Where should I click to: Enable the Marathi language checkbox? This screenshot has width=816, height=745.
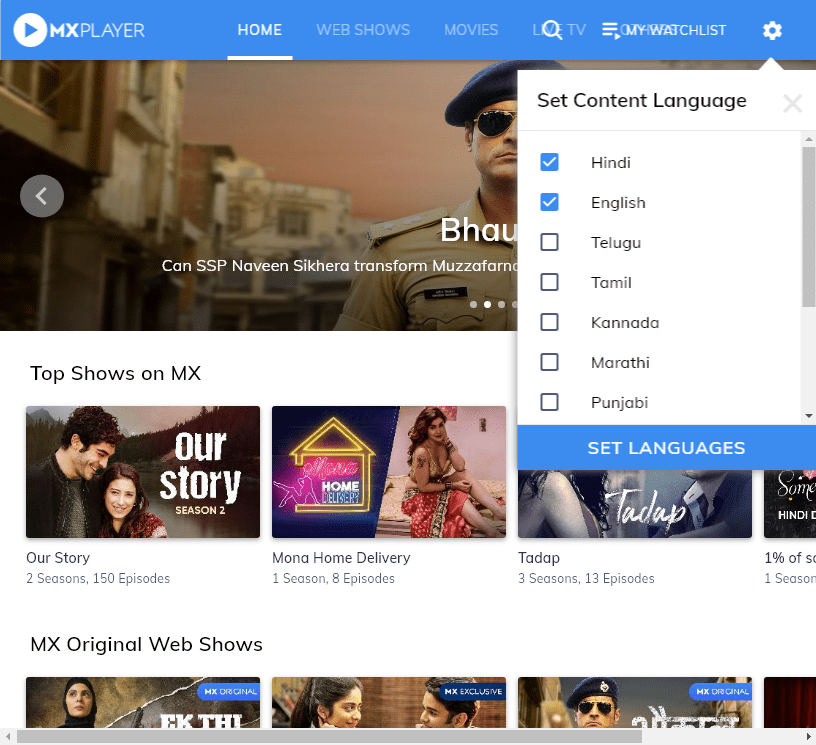pyautogui.click(x=550, y=362)
